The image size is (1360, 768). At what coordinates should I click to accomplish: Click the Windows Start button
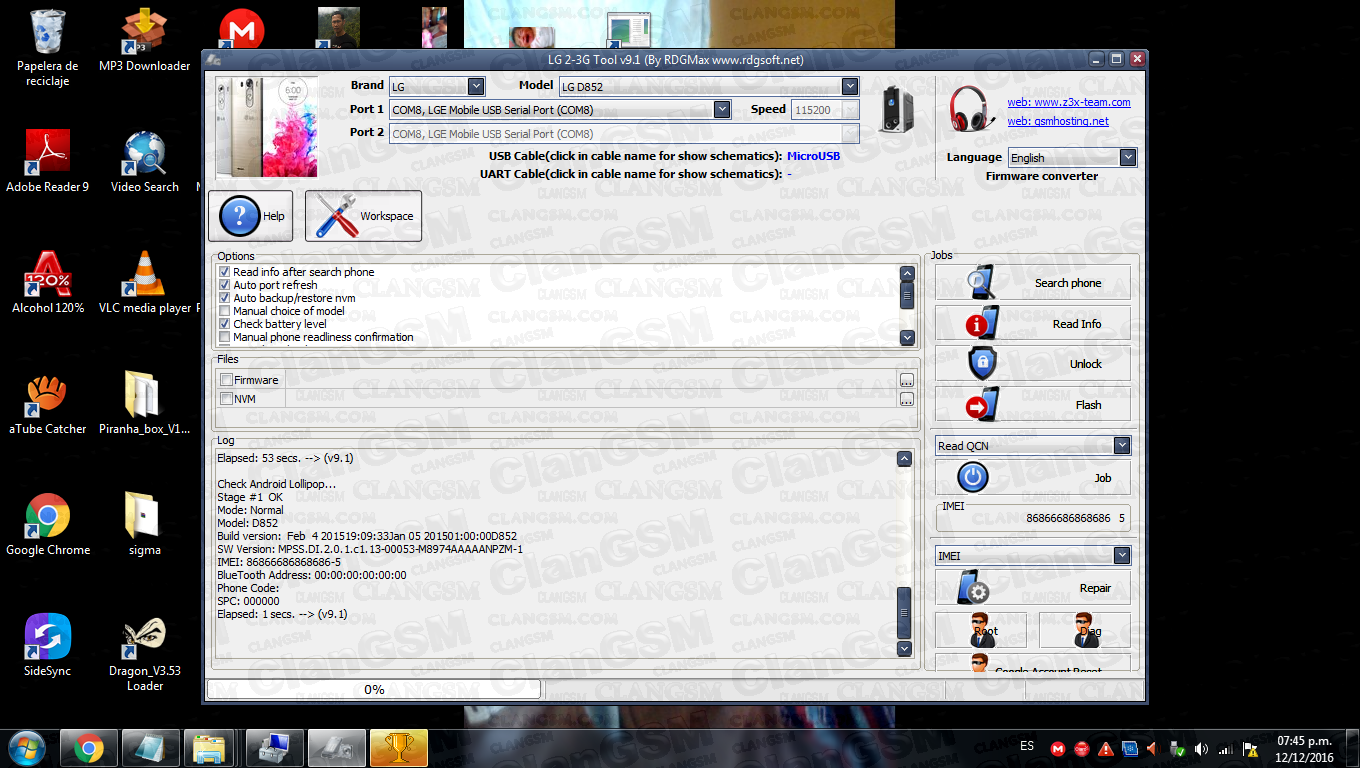(26, 747)
